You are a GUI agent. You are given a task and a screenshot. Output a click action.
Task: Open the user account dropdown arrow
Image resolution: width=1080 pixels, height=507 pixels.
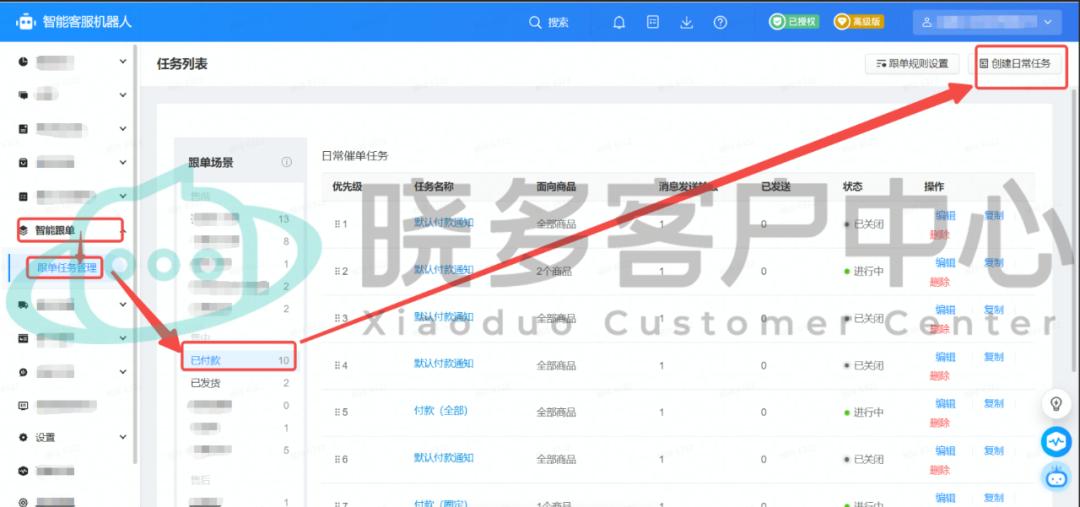tap(1048, 23)
